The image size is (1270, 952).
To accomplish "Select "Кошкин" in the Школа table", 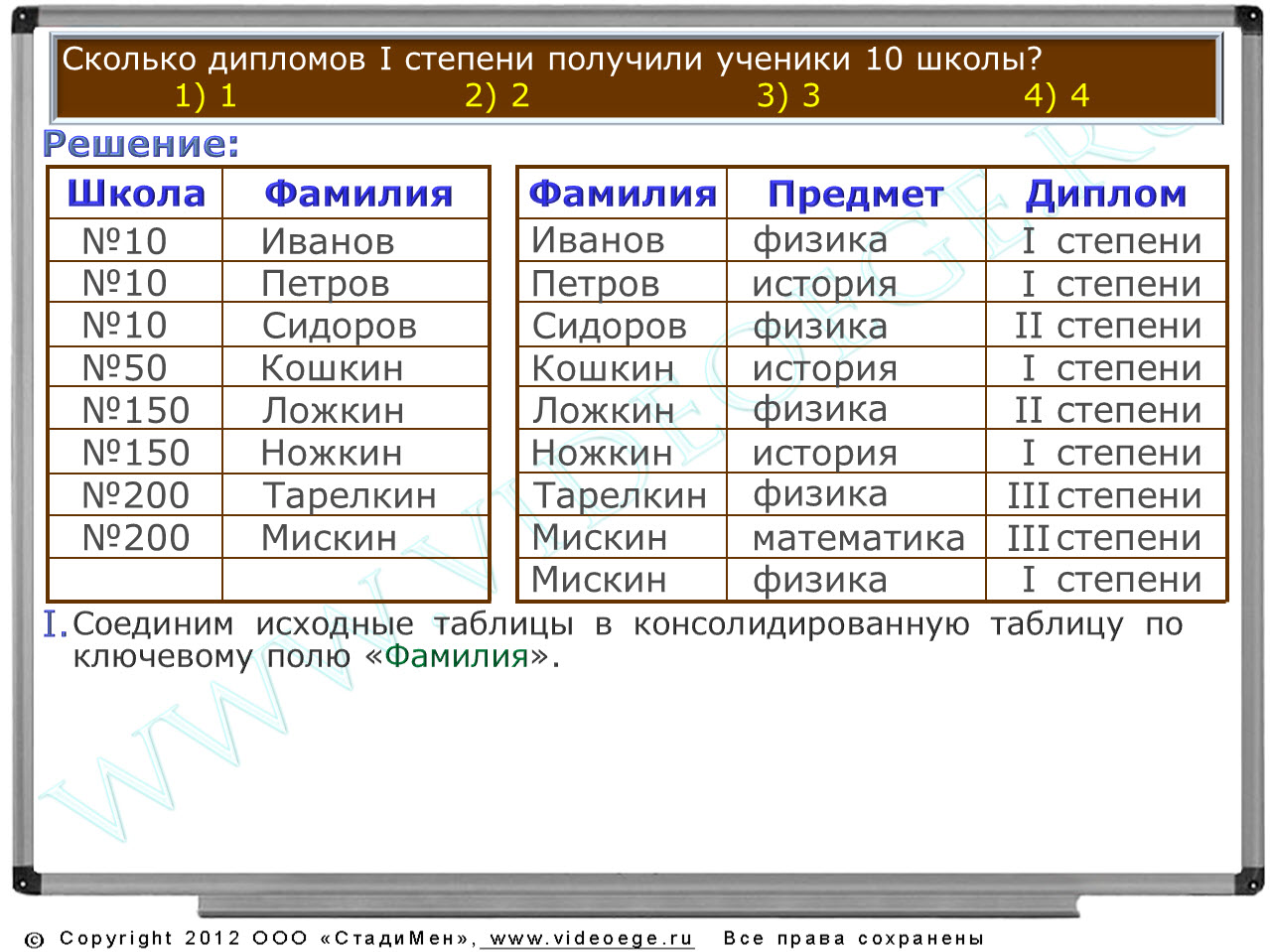I will point(332,368).
